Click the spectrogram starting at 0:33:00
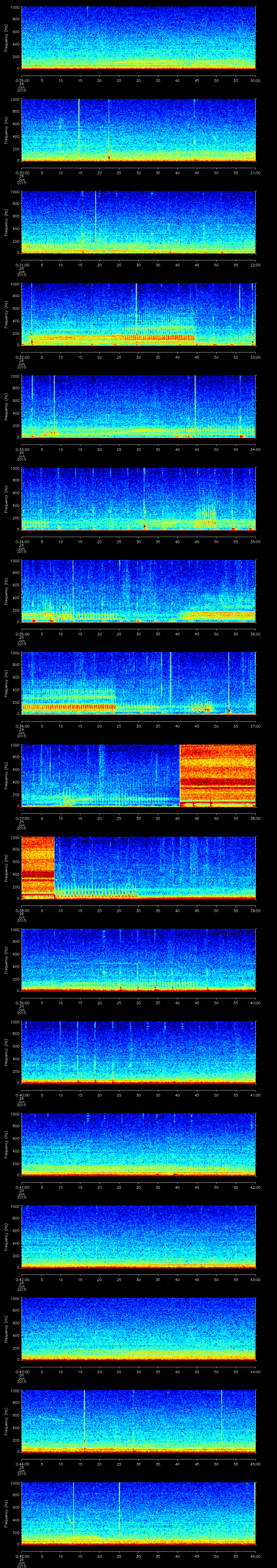277x1568 pixels. point(138,407)
